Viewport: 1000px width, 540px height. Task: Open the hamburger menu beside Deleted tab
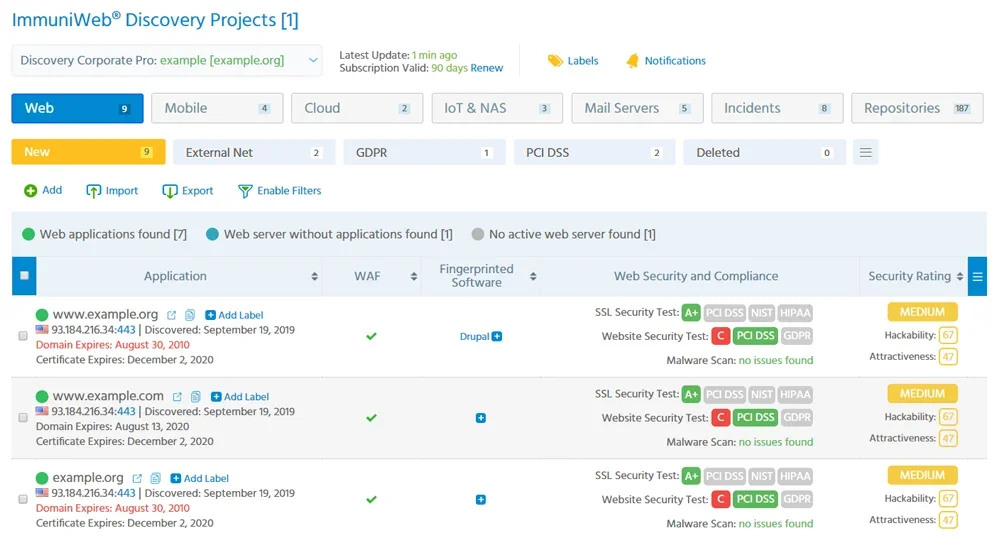click(x=866, y=153)
